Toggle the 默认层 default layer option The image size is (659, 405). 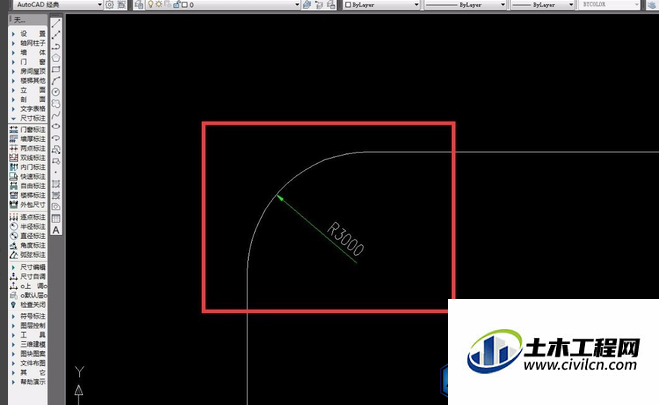(28, 295)
